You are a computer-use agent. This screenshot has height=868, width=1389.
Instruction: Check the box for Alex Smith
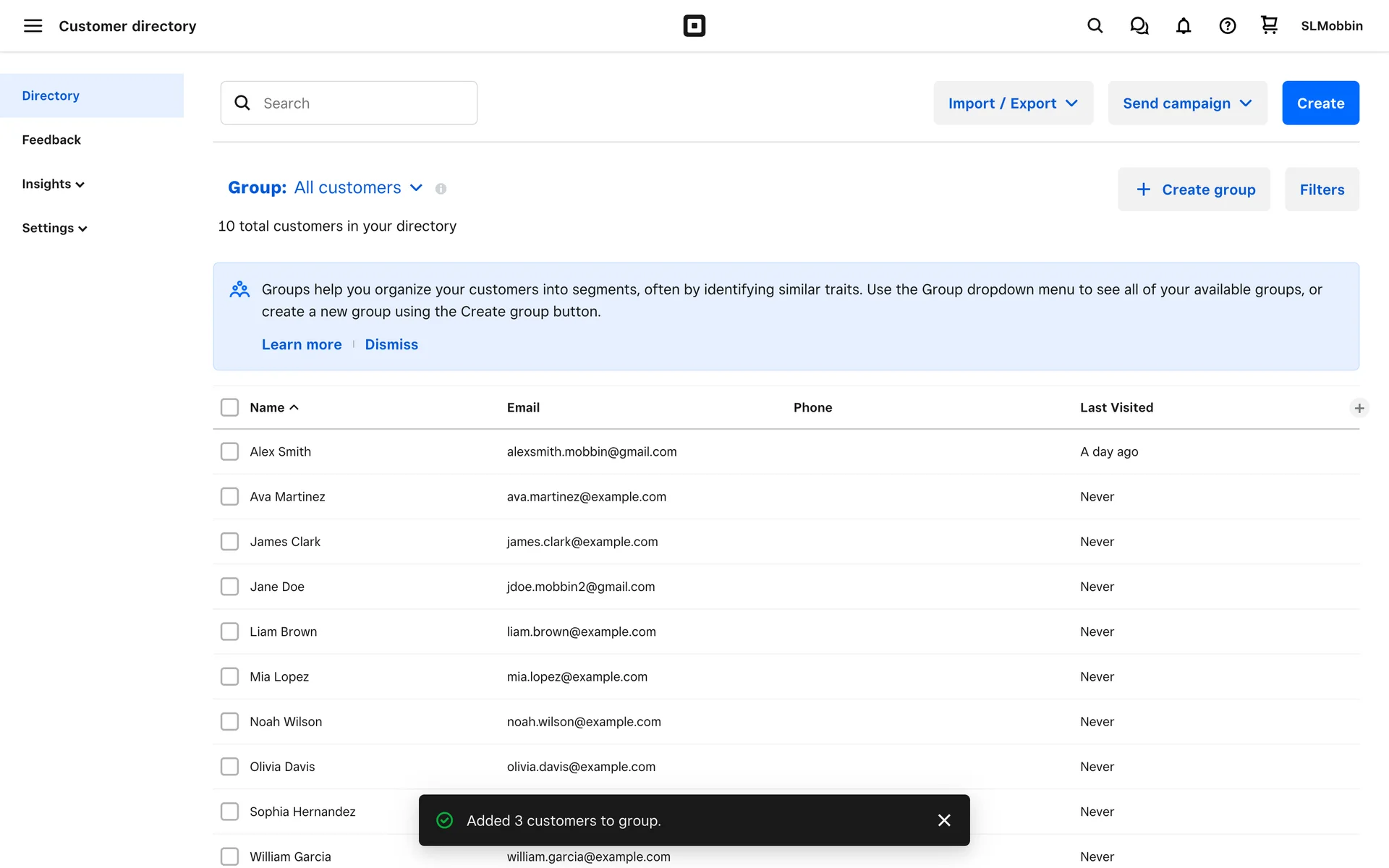coord(229,451)
